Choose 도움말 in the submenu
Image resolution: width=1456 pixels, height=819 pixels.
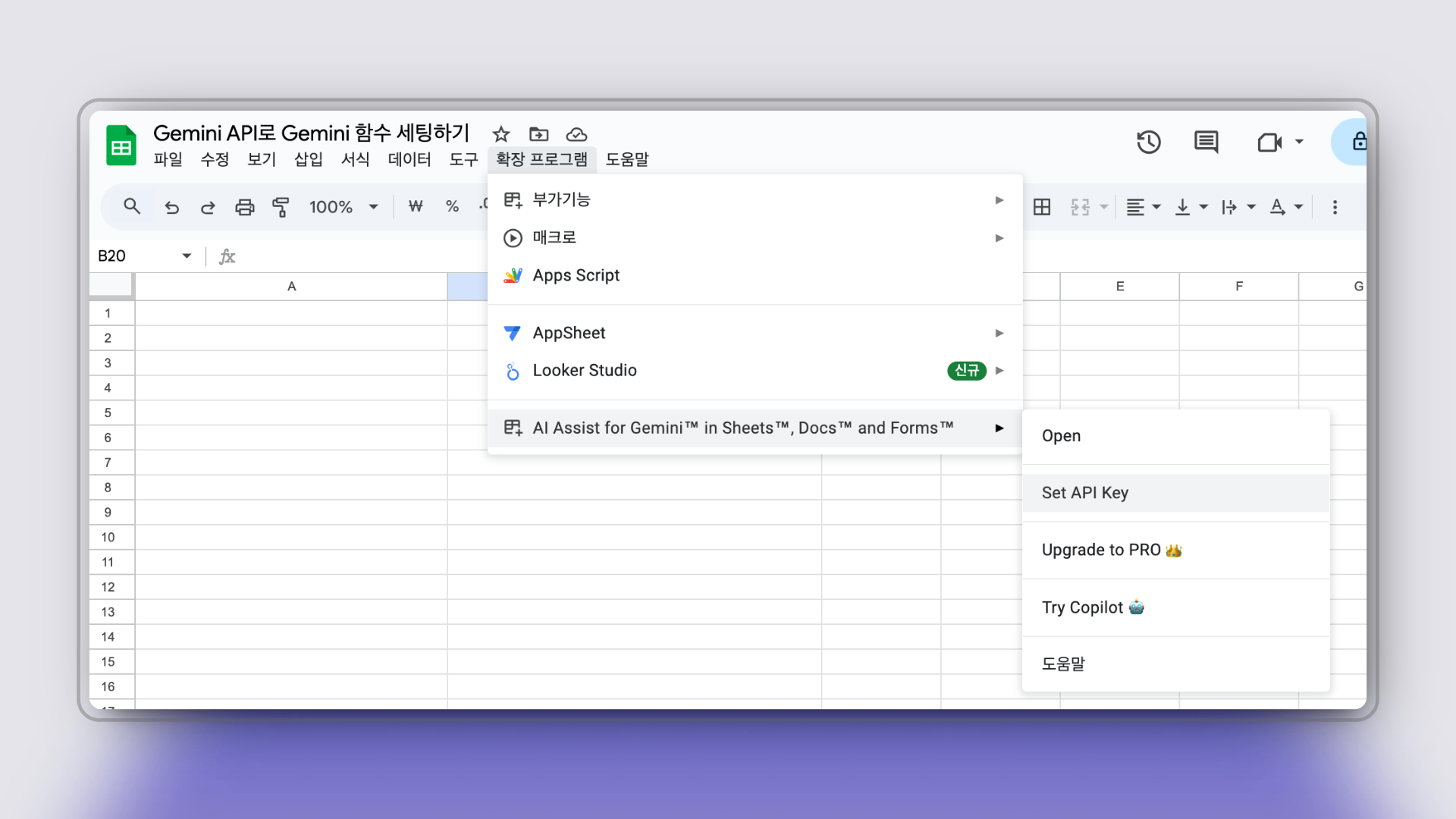(1176, 664)
